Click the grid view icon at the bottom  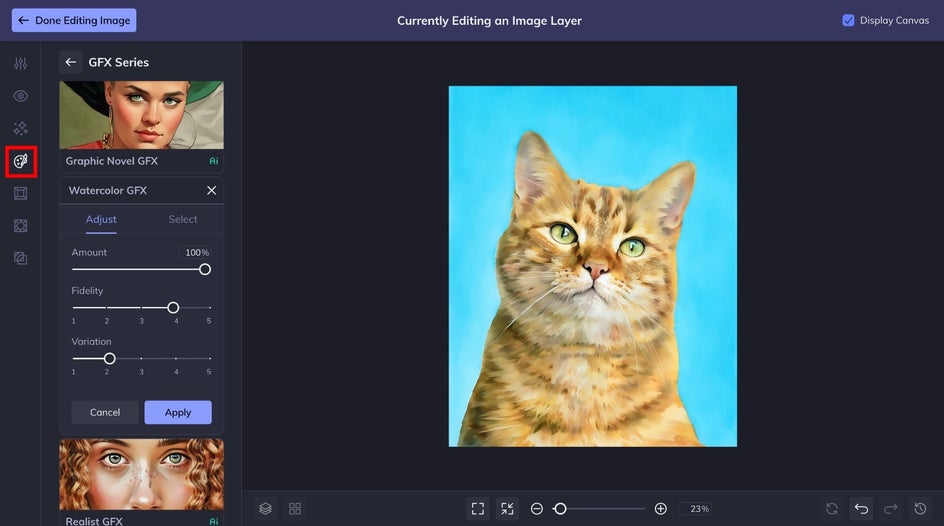[x=295, y=509]
